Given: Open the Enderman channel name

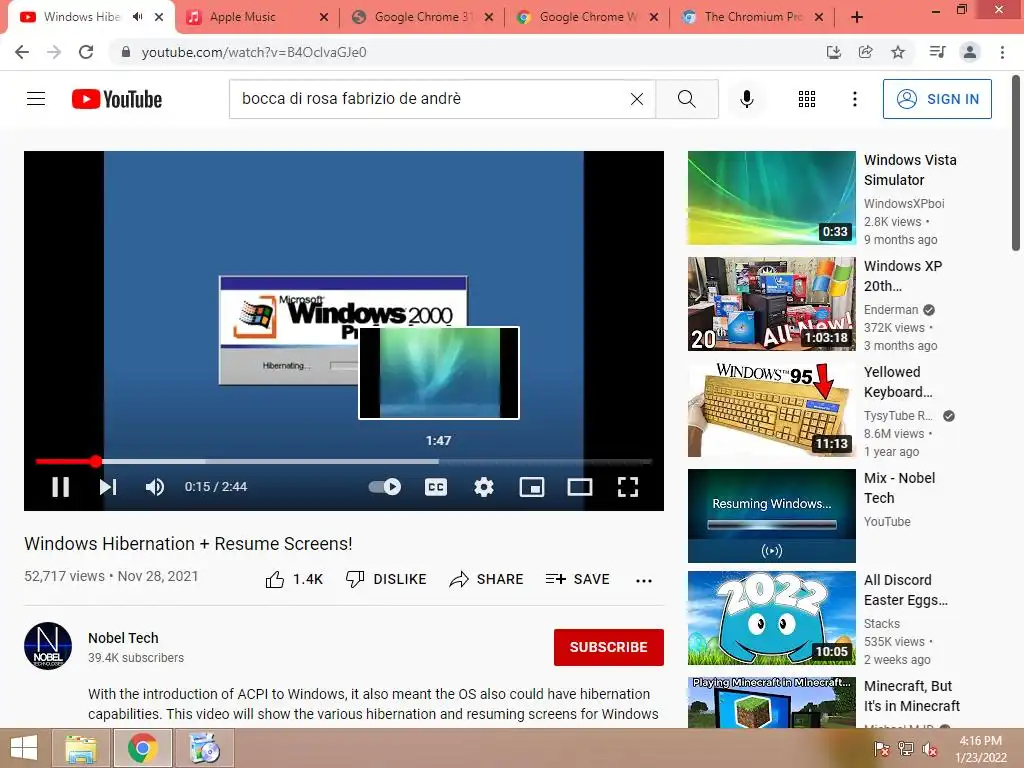Looking at the screenshot, I should coord(891,310).
